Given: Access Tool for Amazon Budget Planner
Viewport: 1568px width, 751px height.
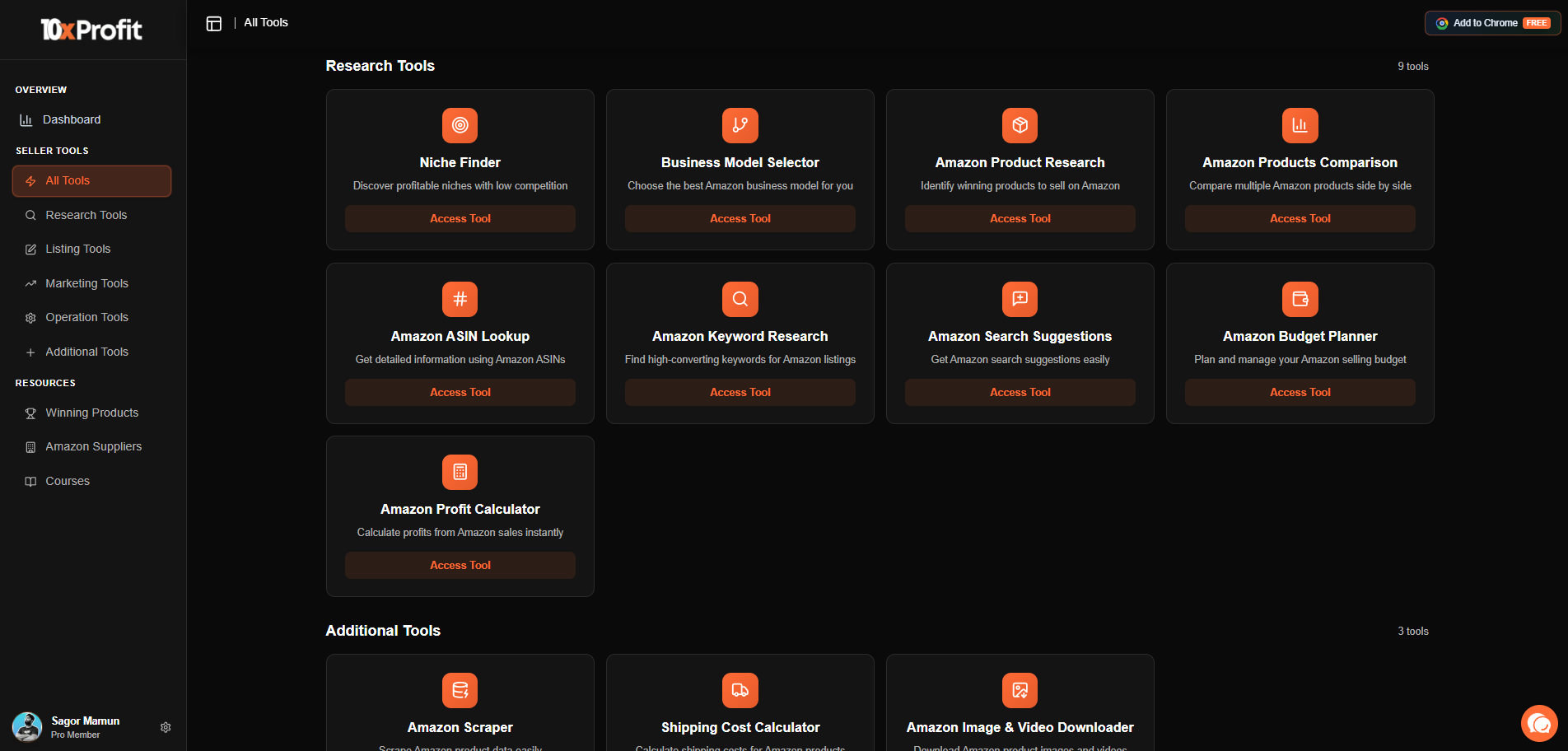Looking at the screenshot, I should (x=1300, y=392).
